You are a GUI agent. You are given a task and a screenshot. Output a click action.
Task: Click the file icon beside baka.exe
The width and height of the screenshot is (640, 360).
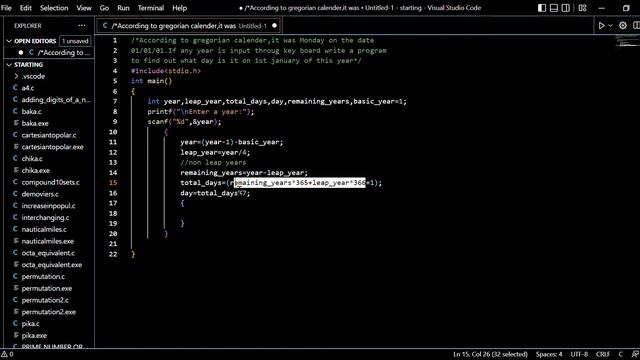coord(16,123)
